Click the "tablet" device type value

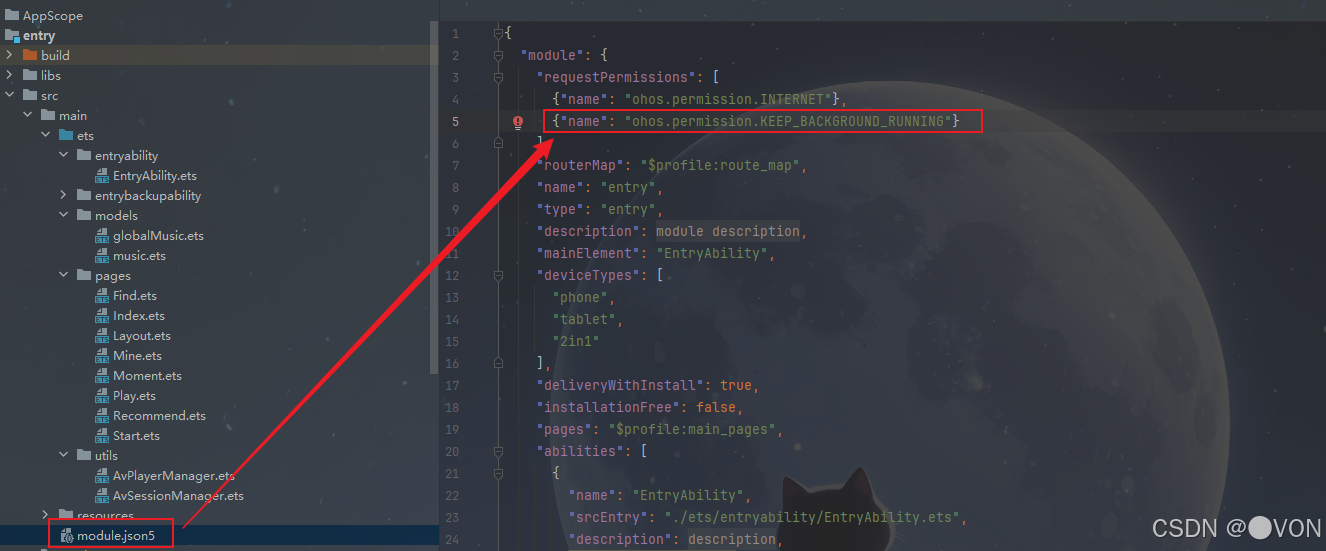click(x=585, y=319)
